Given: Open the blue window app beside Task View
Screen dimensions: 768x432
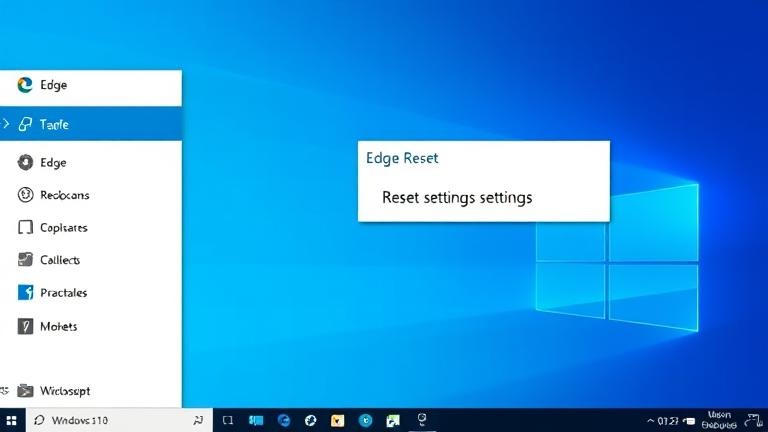Looking at the screenshot, I should pyautogui.click(x=256, y=420).
